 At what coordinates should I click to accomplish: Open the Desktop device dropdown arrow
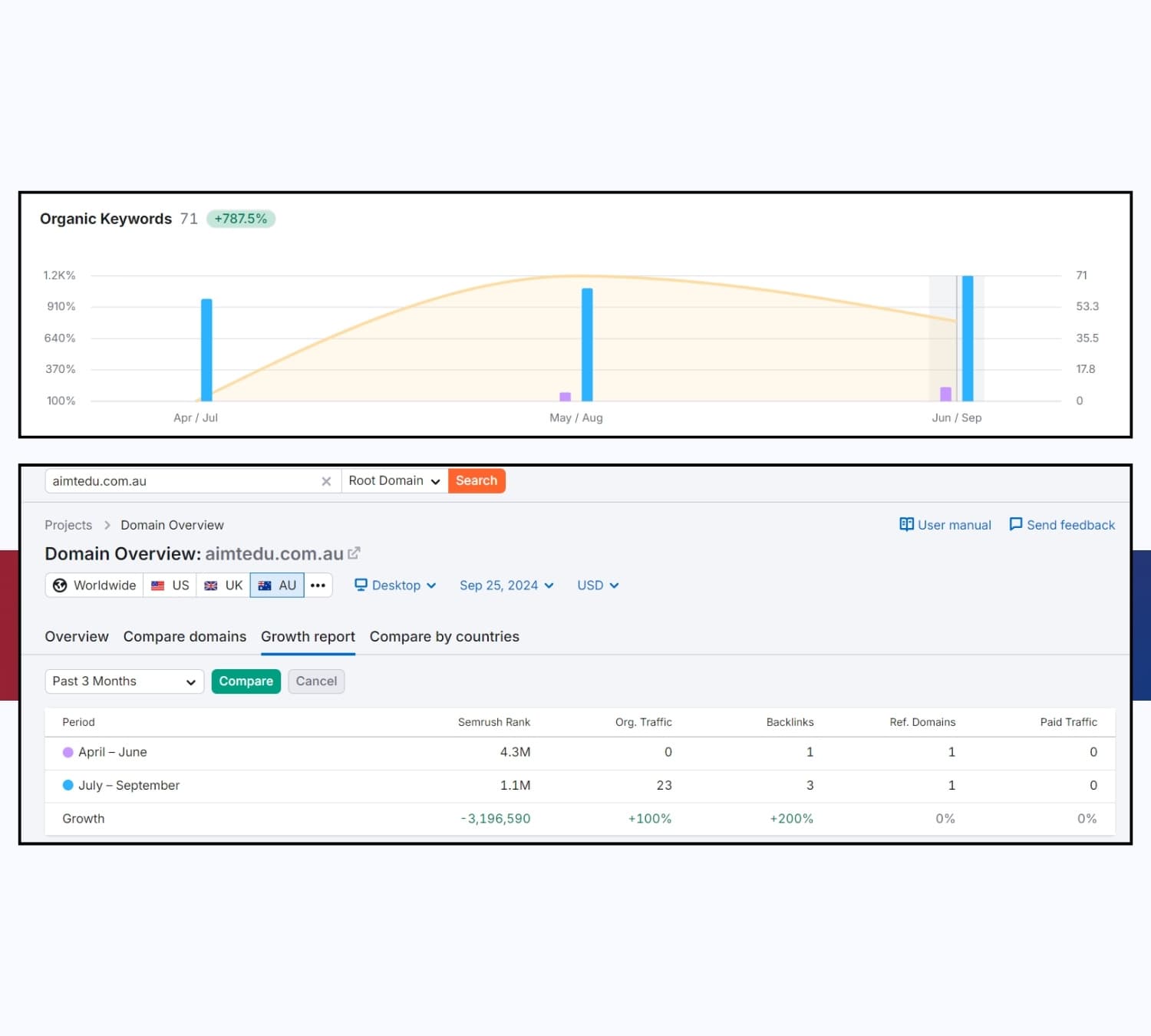431,586
